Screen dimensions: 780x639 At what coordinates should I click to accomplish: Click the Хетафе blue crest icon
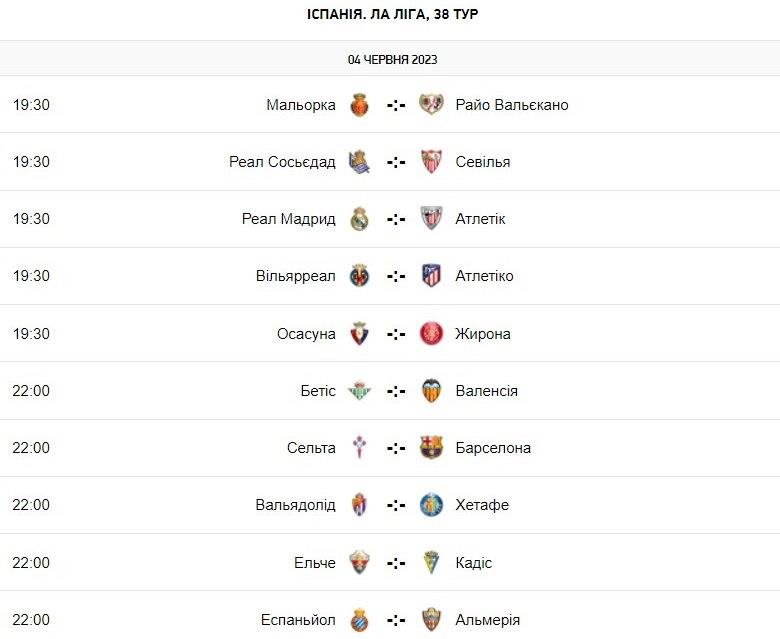pos(431,505)
